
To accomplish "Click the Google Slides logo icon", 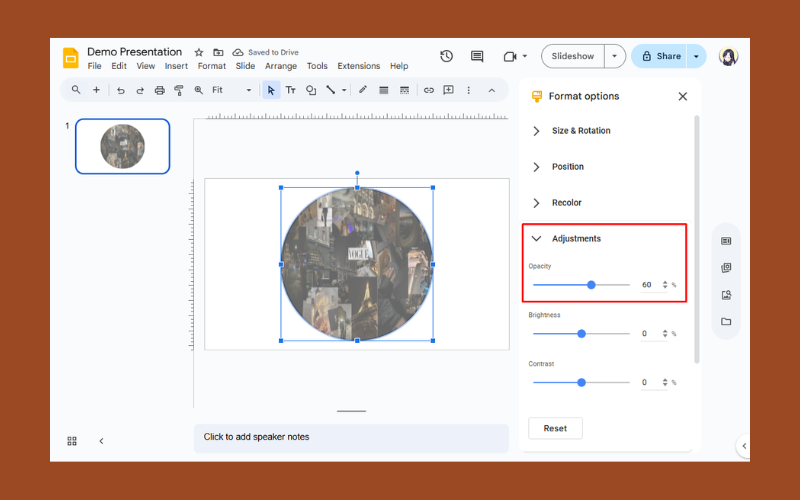I will [70, 58].
